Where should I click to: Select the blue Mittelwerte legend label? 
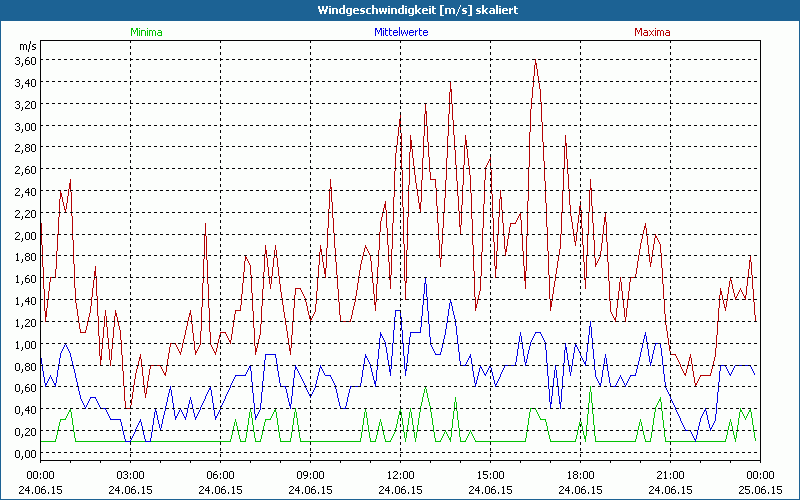point(400,32)
